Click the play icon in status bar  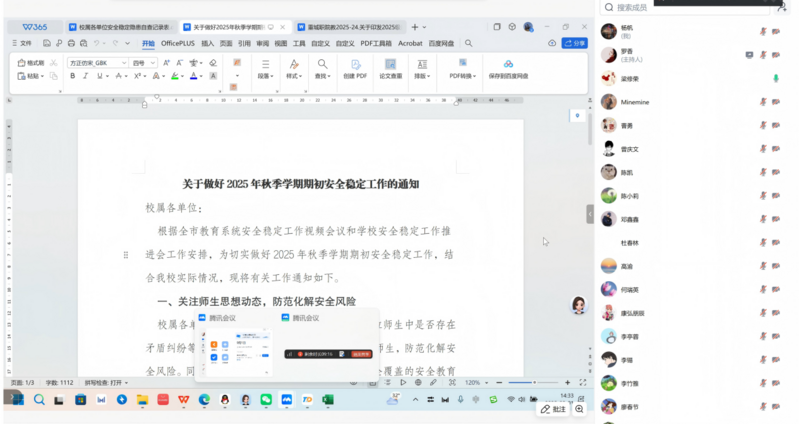coord(403,382)
